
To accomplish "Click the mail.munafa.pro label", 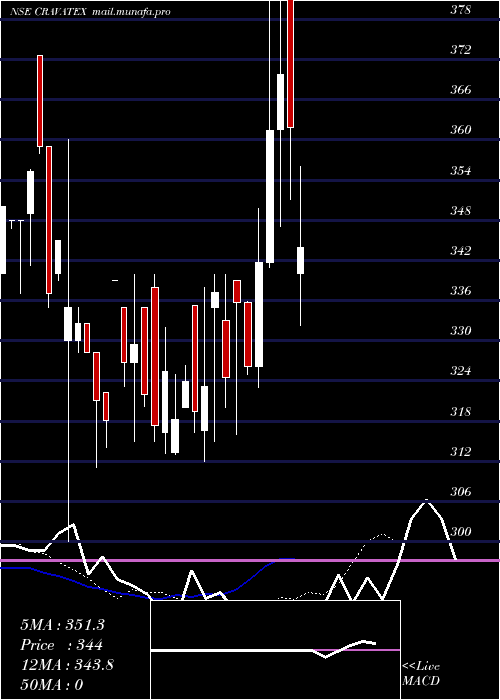I will (x=131, y=12).
